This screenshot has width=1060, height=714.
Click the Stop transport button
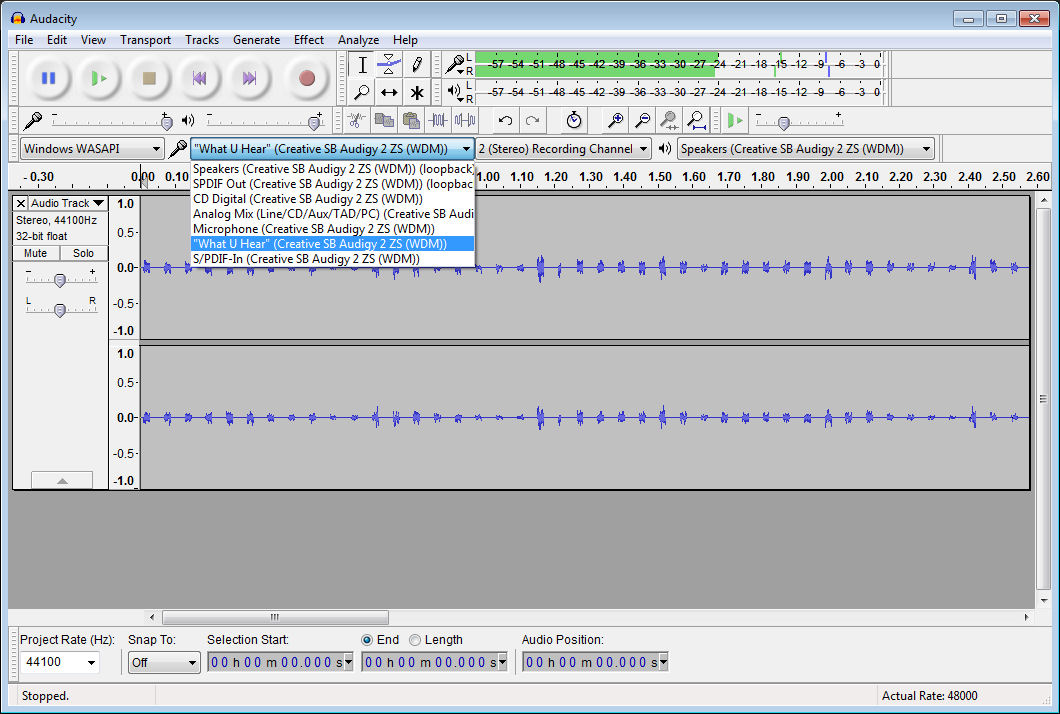click(x=149, y=78)
